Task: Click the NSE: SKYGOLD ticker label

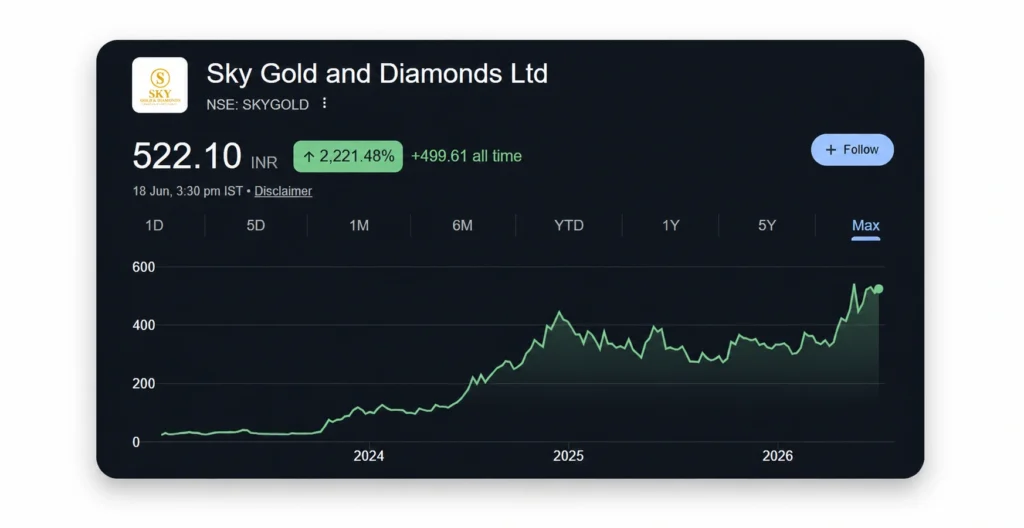Action: point(257,105)
